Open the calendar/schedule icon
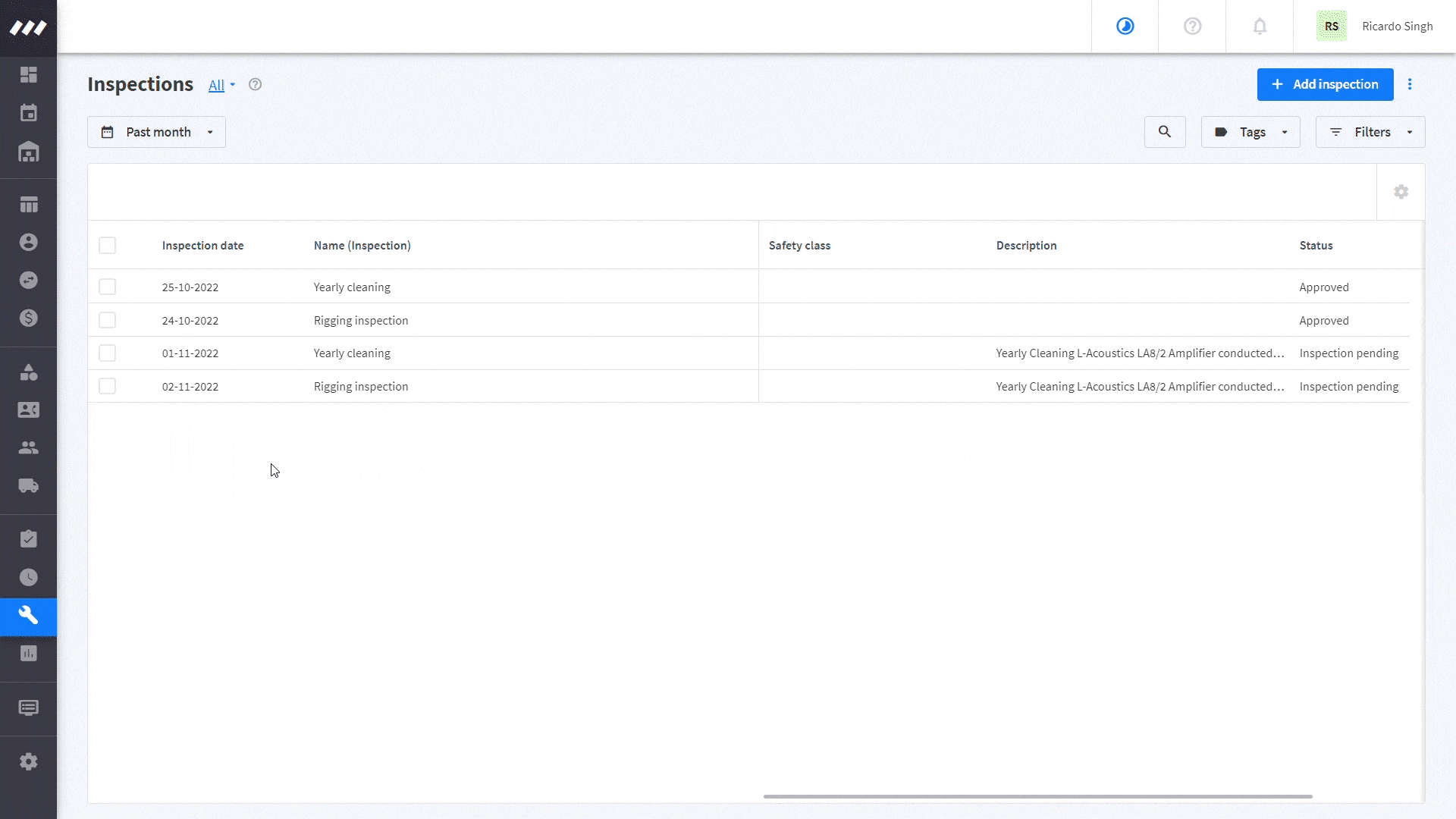 [28, 112]
